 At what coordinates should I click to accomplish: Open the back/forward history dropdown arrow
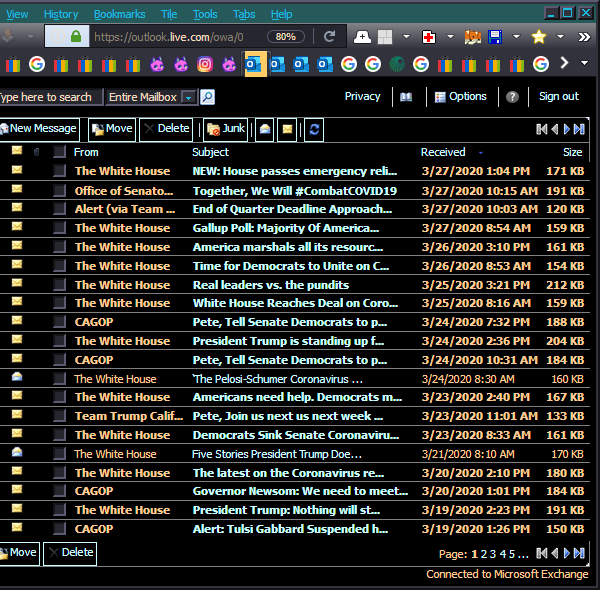point(30,37)
